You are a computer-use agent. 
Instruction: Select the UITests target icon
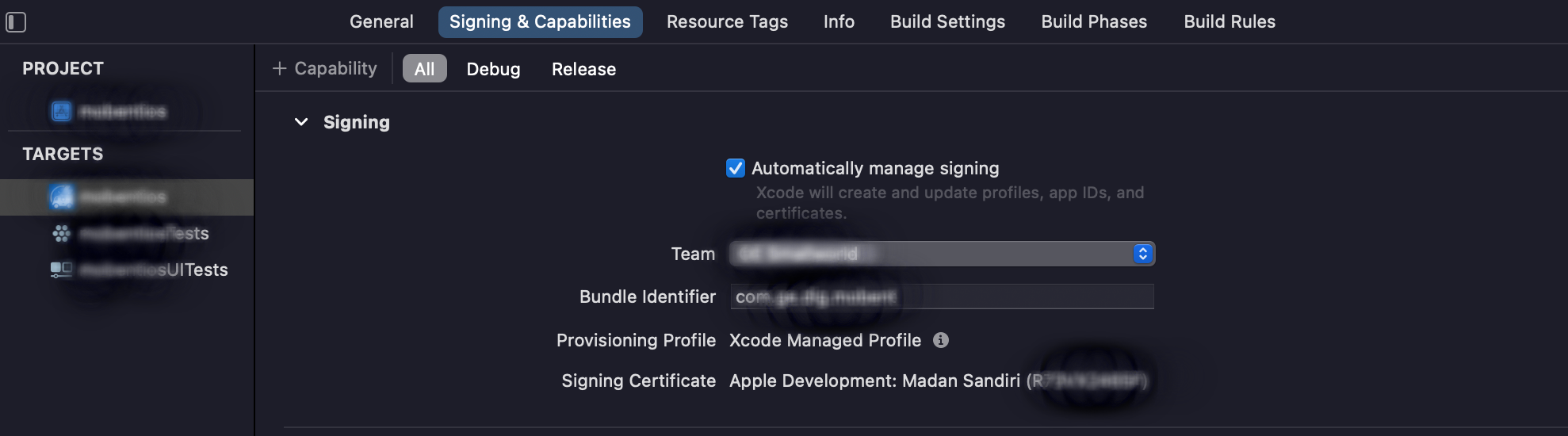pos(62,270)
